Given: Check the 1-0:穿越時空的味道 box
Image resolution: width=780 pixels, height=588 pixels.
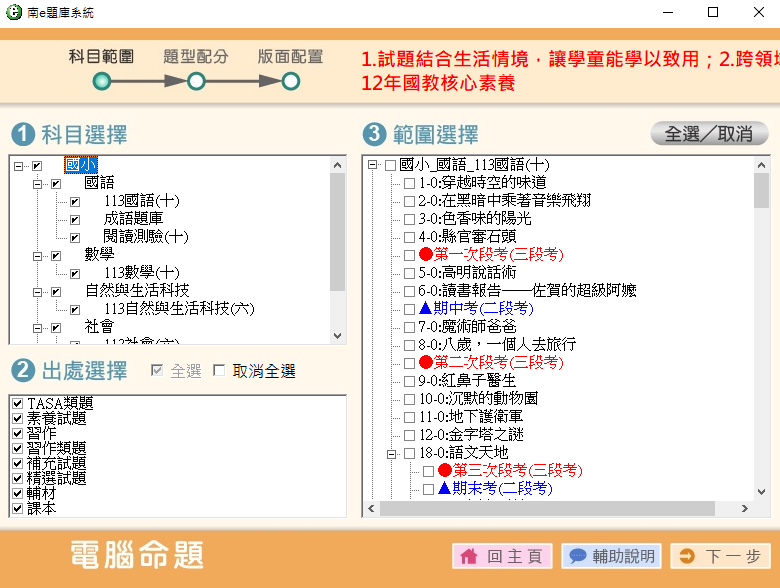Looking at the screenshot, I should click(x=408, y=183).
